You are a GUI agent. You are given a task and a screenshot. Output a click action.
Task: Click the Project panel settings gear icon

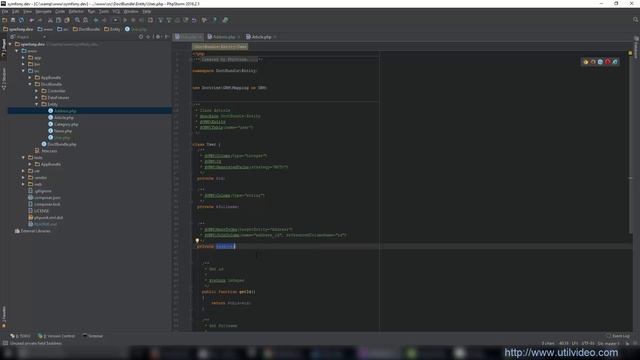158,37
